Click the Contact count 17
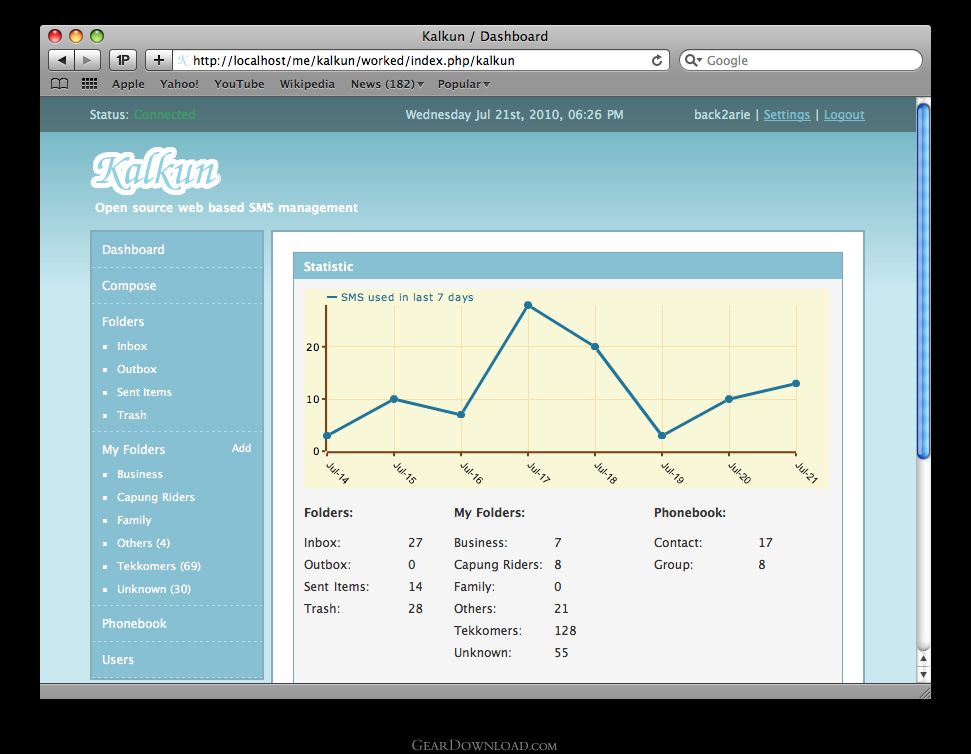971x754 pixels. 765,542
